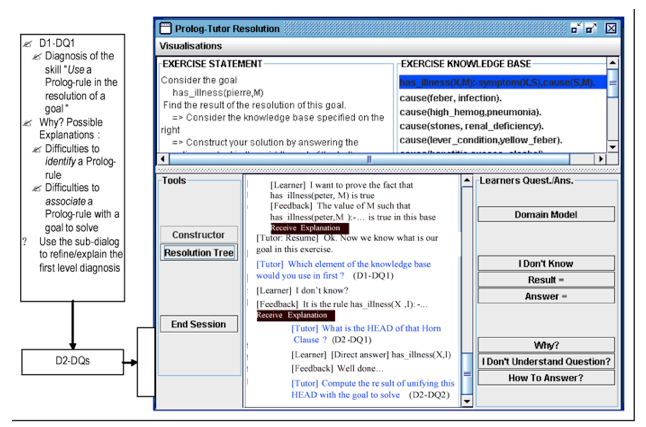
Task: Select cause(stones, renal_deficiency) fact
Action: [471, 126]
